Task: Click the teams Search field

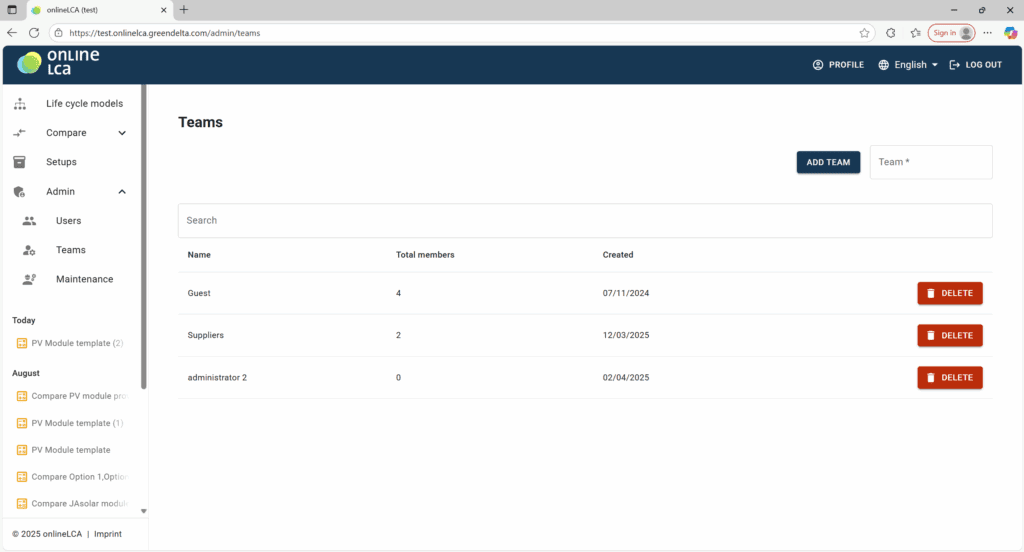Action: 584,220
